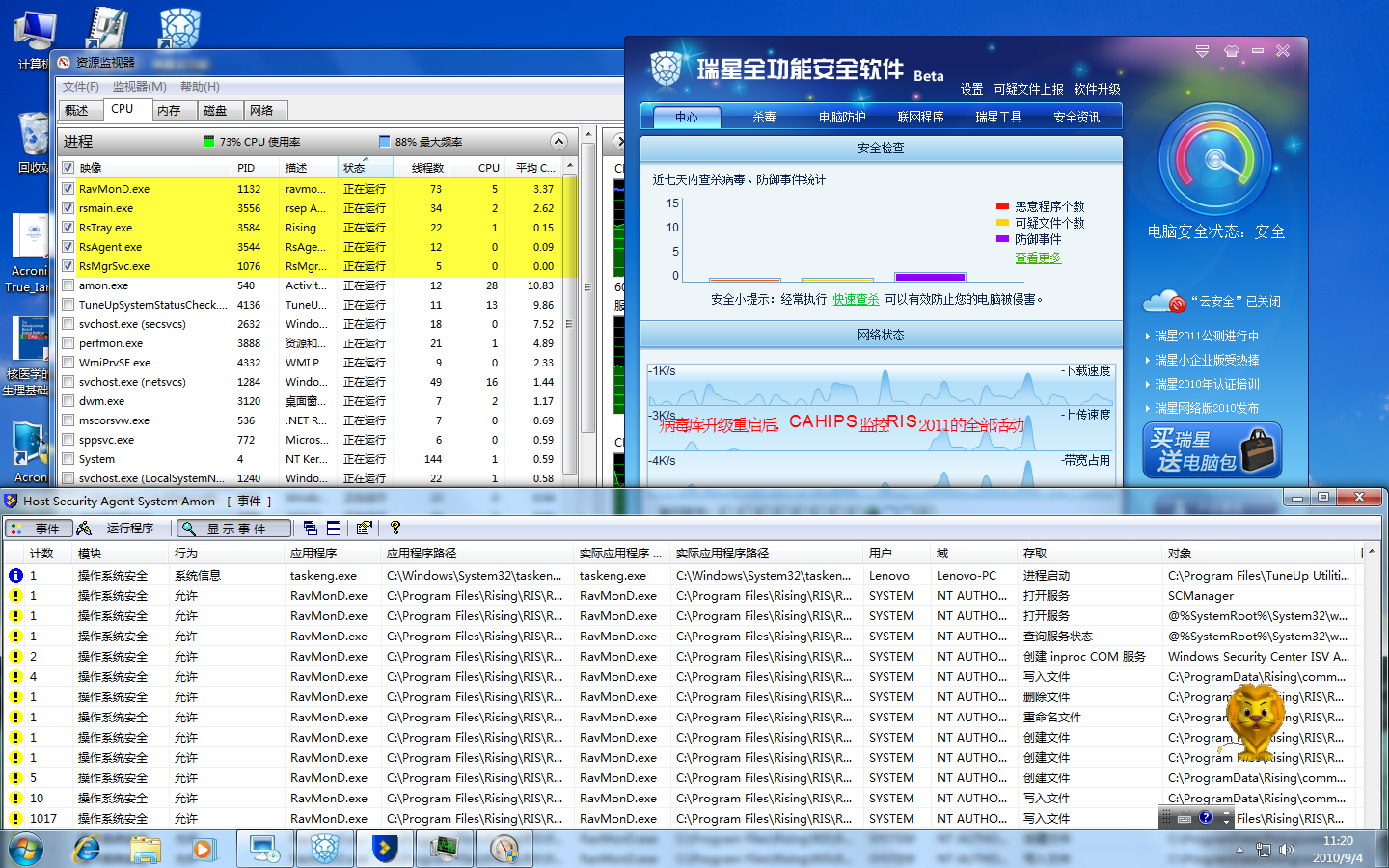
Task: Click the cloud security disabled icon
Action: click(x=1163, y=302)
